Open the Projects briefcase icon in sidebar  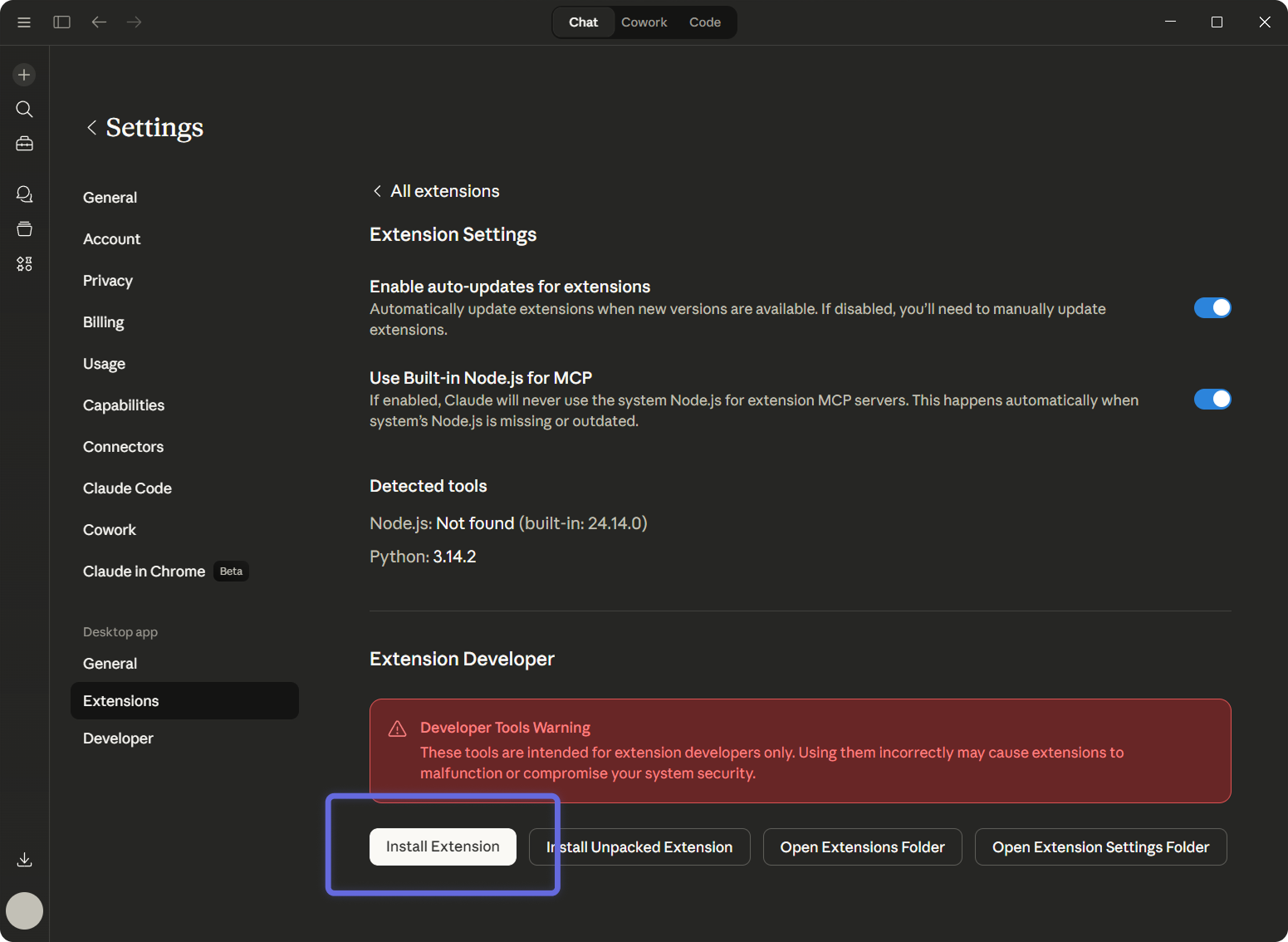click(24, 143)
